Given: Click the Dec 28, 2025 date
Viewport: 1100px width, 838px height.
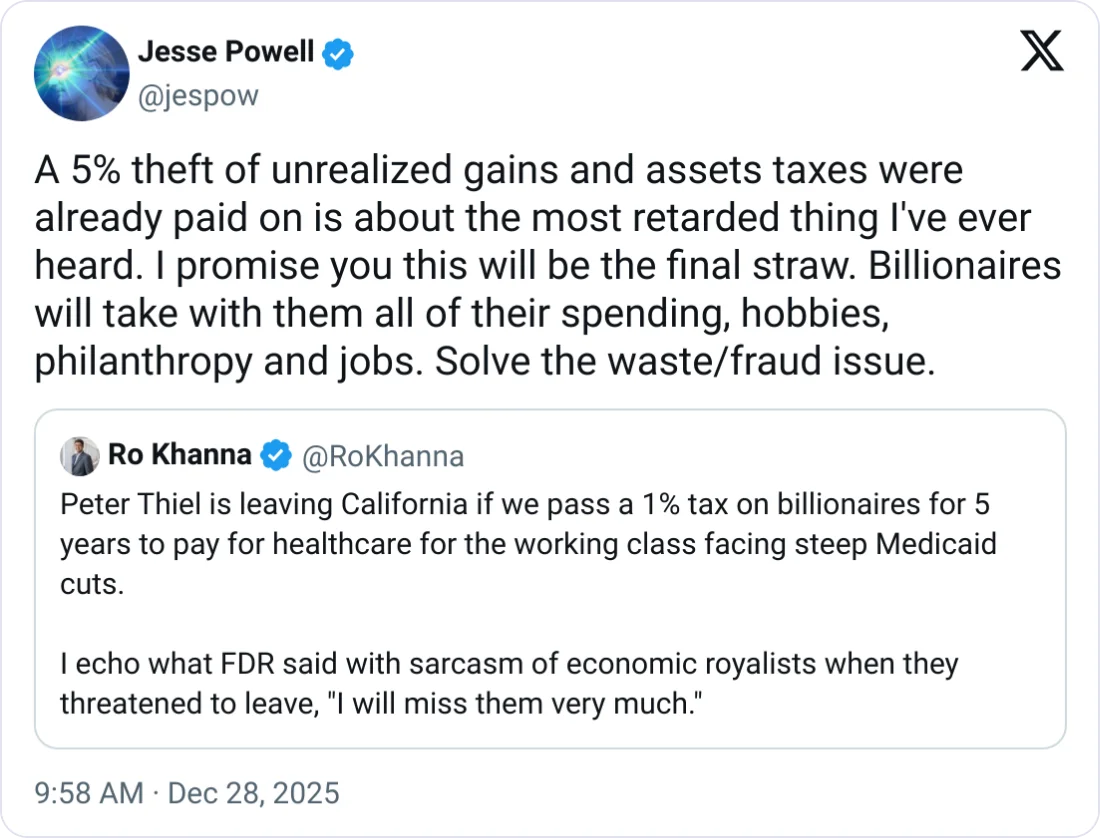Looking at the screenshot, I should tap(253, 794).
